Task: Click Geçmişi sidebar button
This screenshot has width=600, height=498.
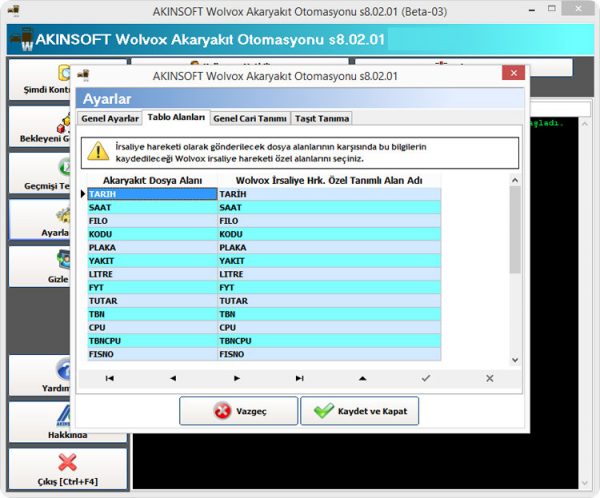Action: (x=40, y=173)
